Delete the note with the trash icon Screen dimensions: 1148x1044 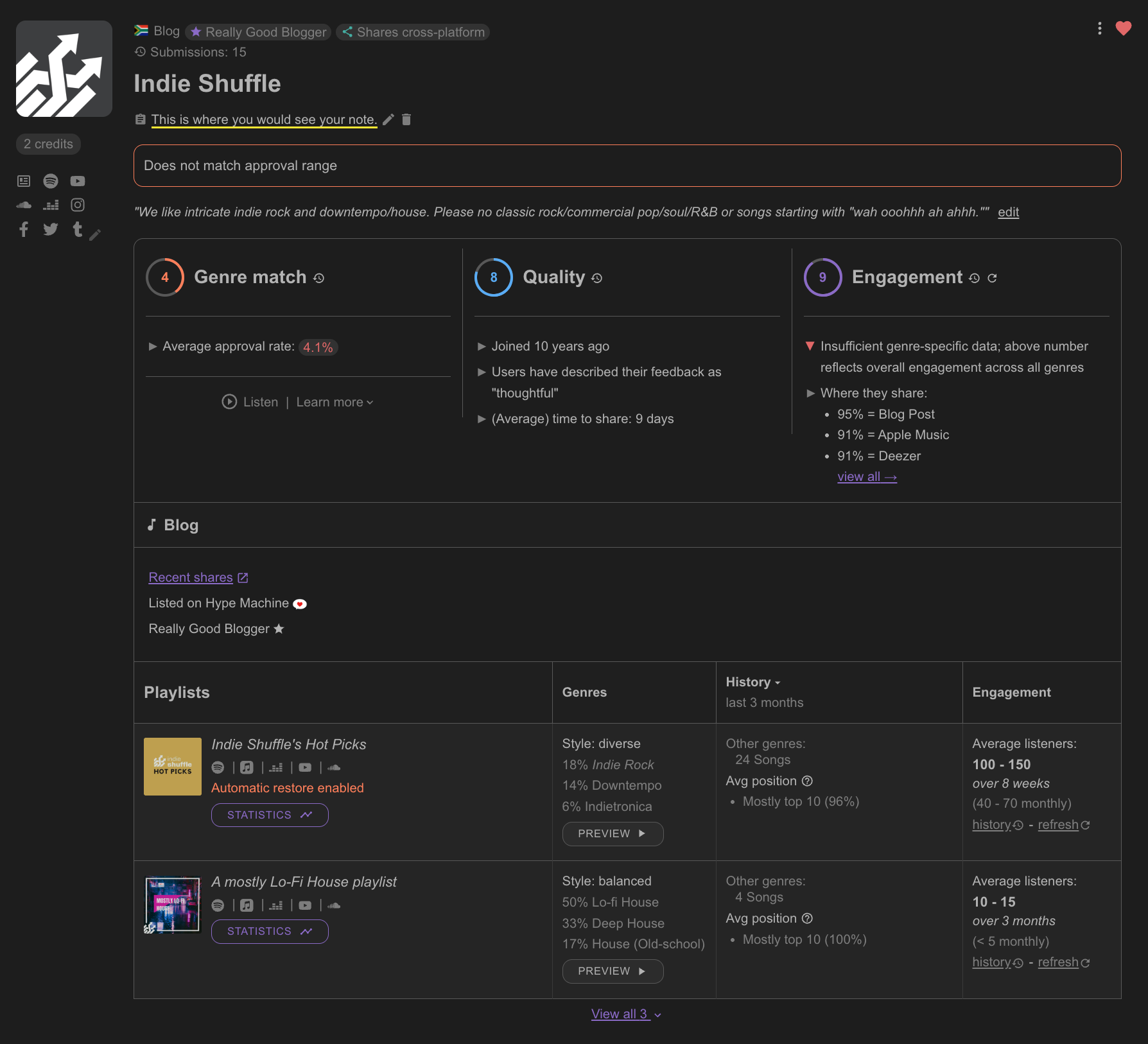point(406,119)
